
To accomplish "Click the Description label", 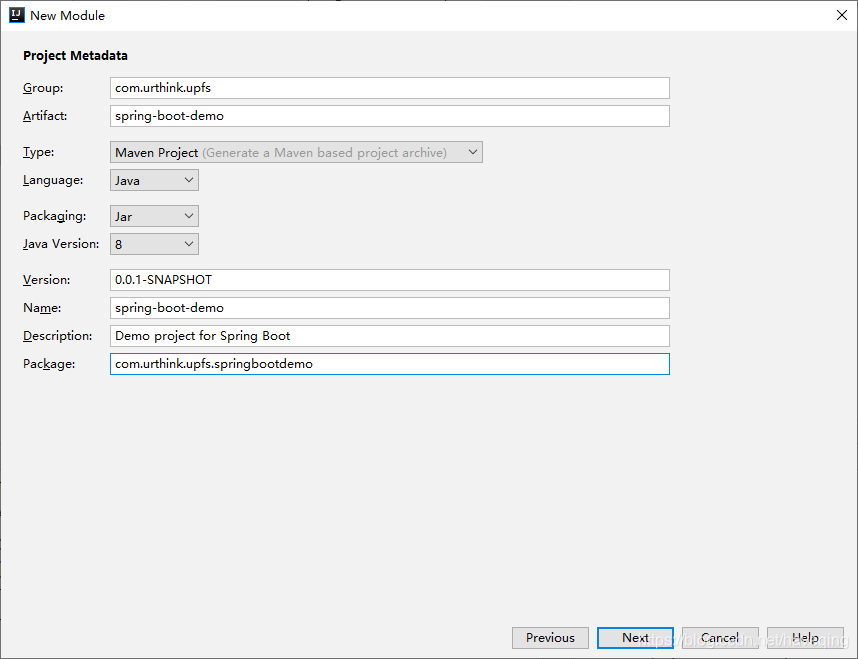I will 57,336.
